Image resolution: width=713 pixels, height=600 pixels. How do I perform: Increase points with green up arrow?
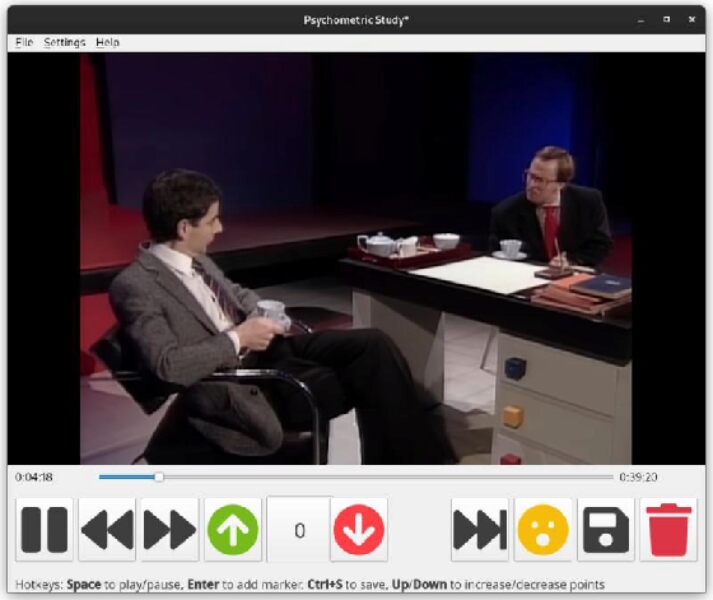tap(233, 529)
